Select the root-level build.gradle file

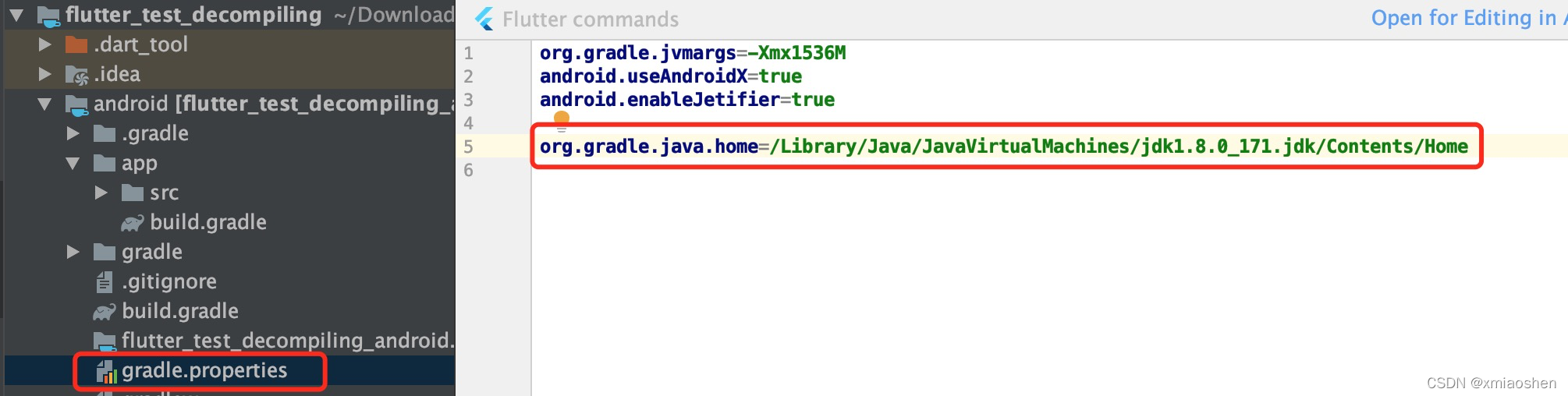pos(180,311)
